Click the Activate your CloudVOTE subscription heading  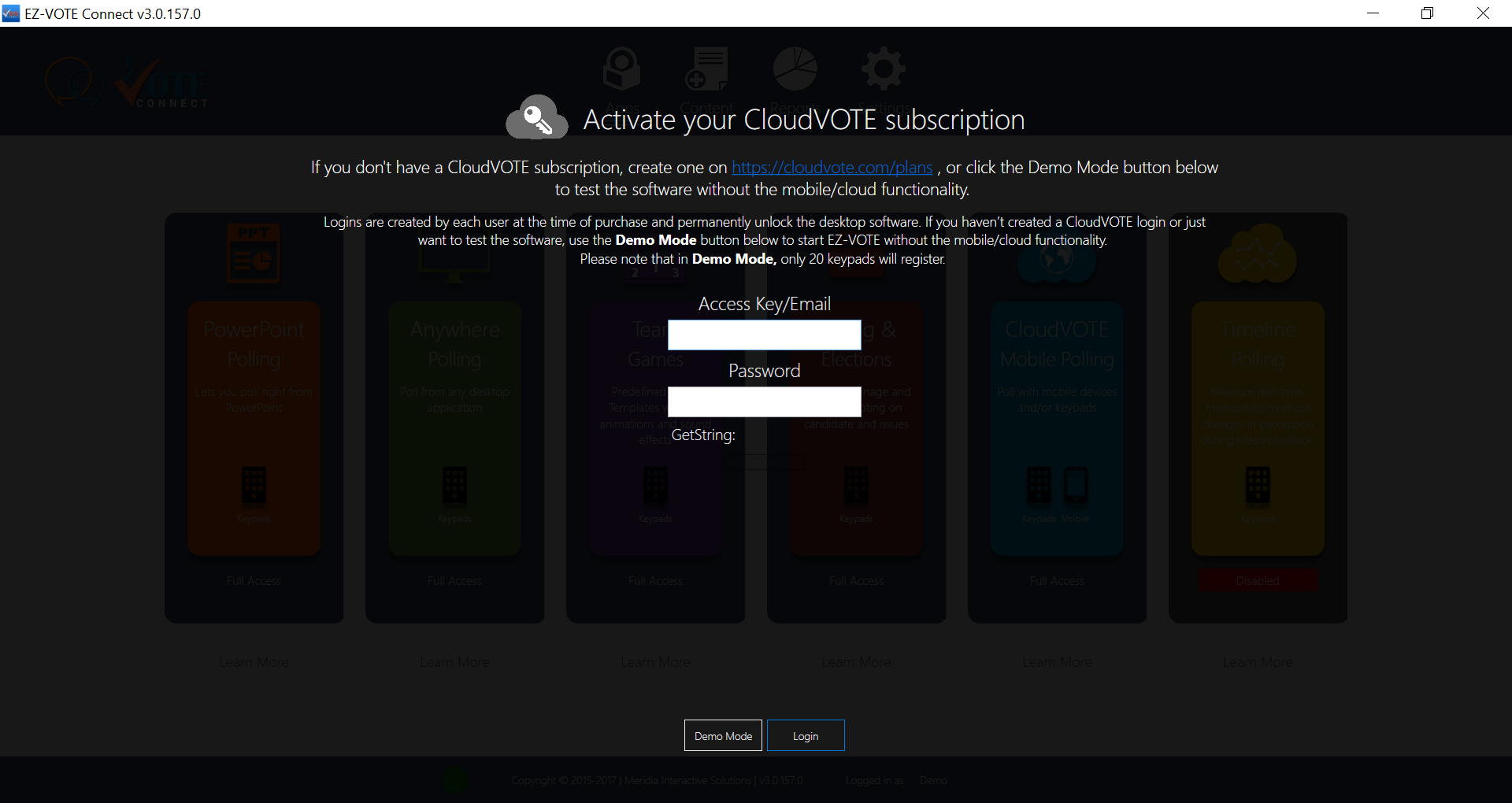pos(804,120)
